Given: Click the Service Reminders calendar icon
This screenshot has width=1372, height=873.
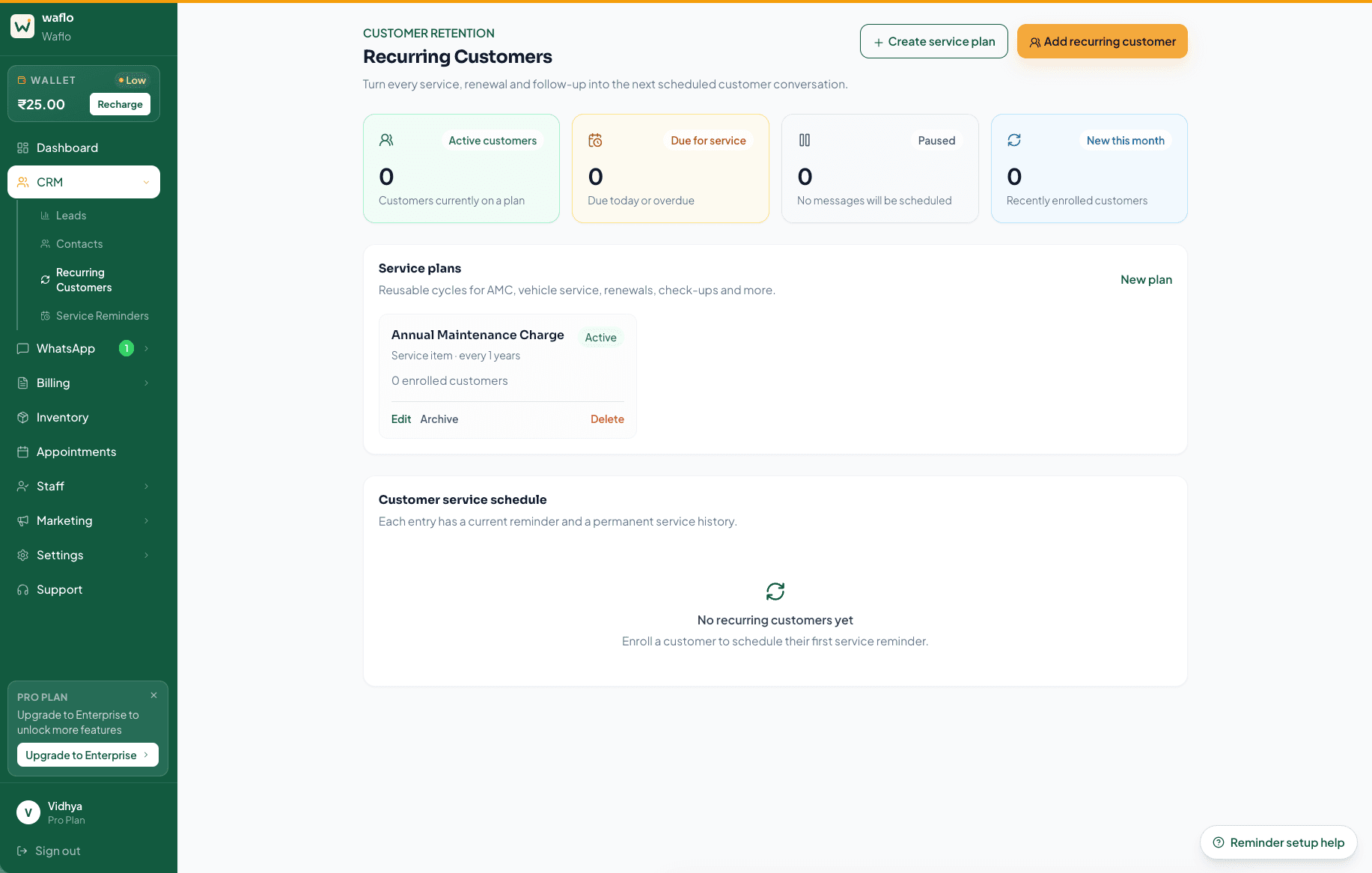Looking at the screenshot, I should click(45, 316).
